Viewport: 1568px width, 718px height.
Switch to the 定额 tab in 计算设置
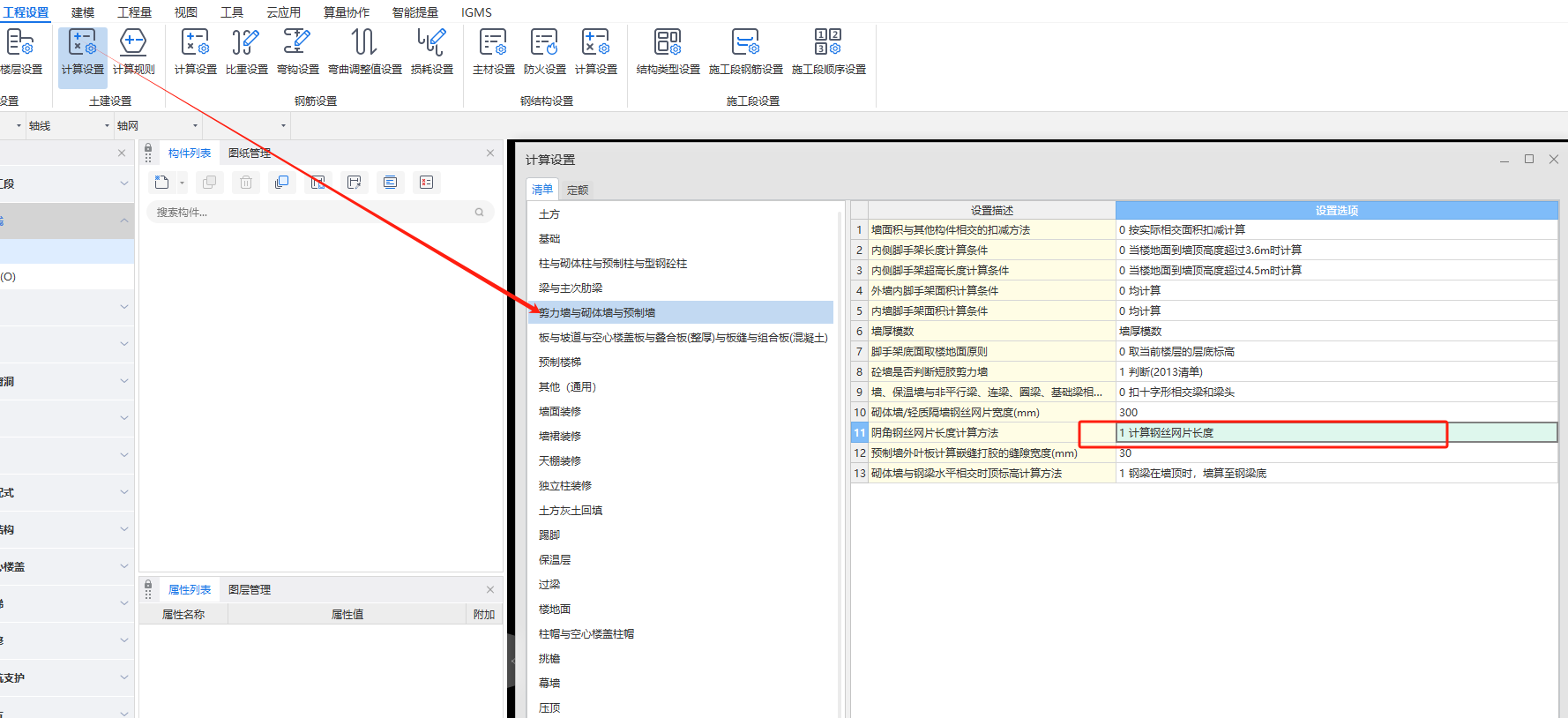(578, 190)
